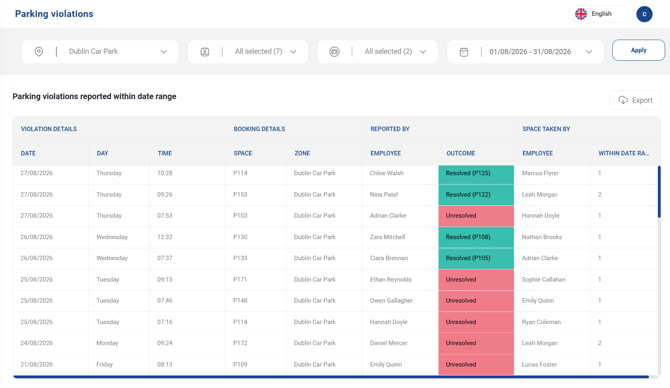The height and width of the screenshot is (388, 670).
Task: Click Unresolved outcome for Daniel Mercer report
Action: (x=476, y=343)
